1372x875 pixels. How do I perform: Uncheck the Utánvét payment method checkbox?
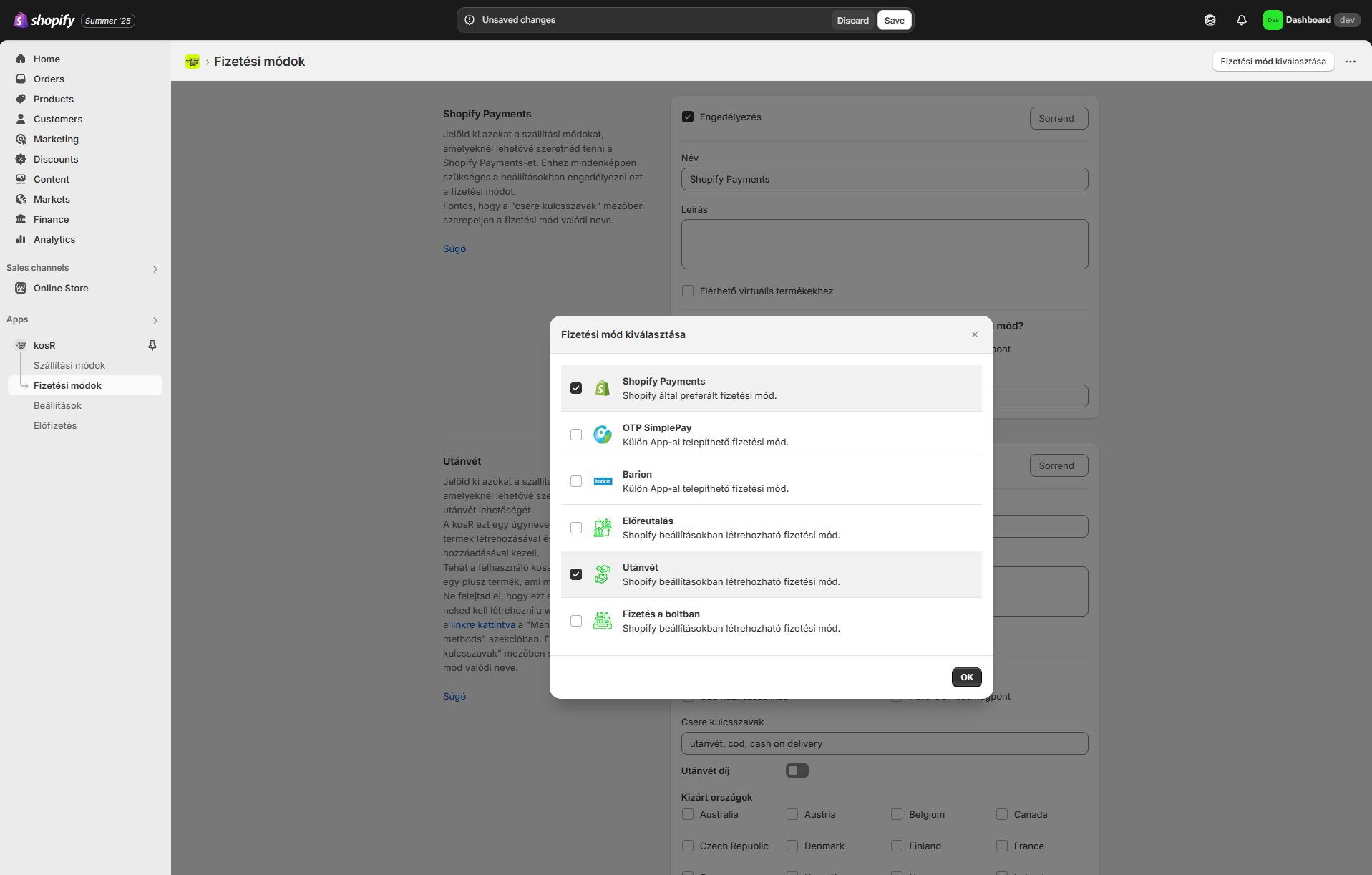point(576,574)
